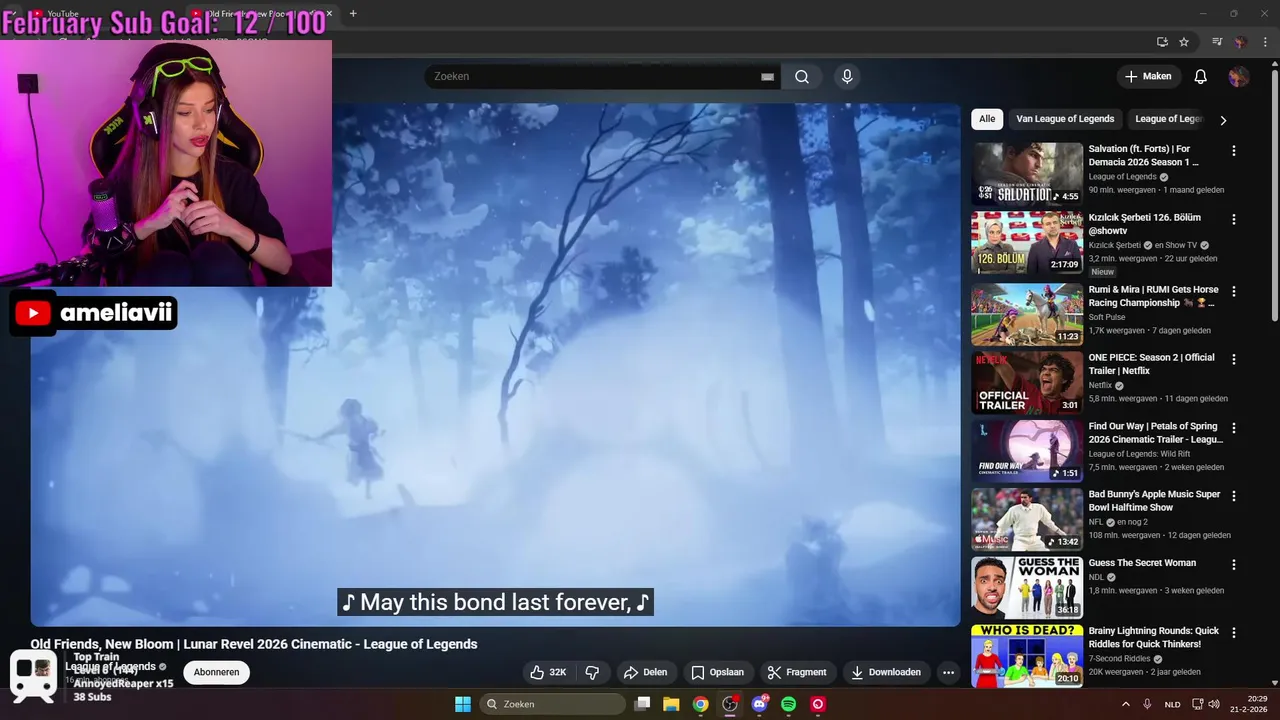Open Chrome media controls icon
The image size is (1280, 720).
1217,42
